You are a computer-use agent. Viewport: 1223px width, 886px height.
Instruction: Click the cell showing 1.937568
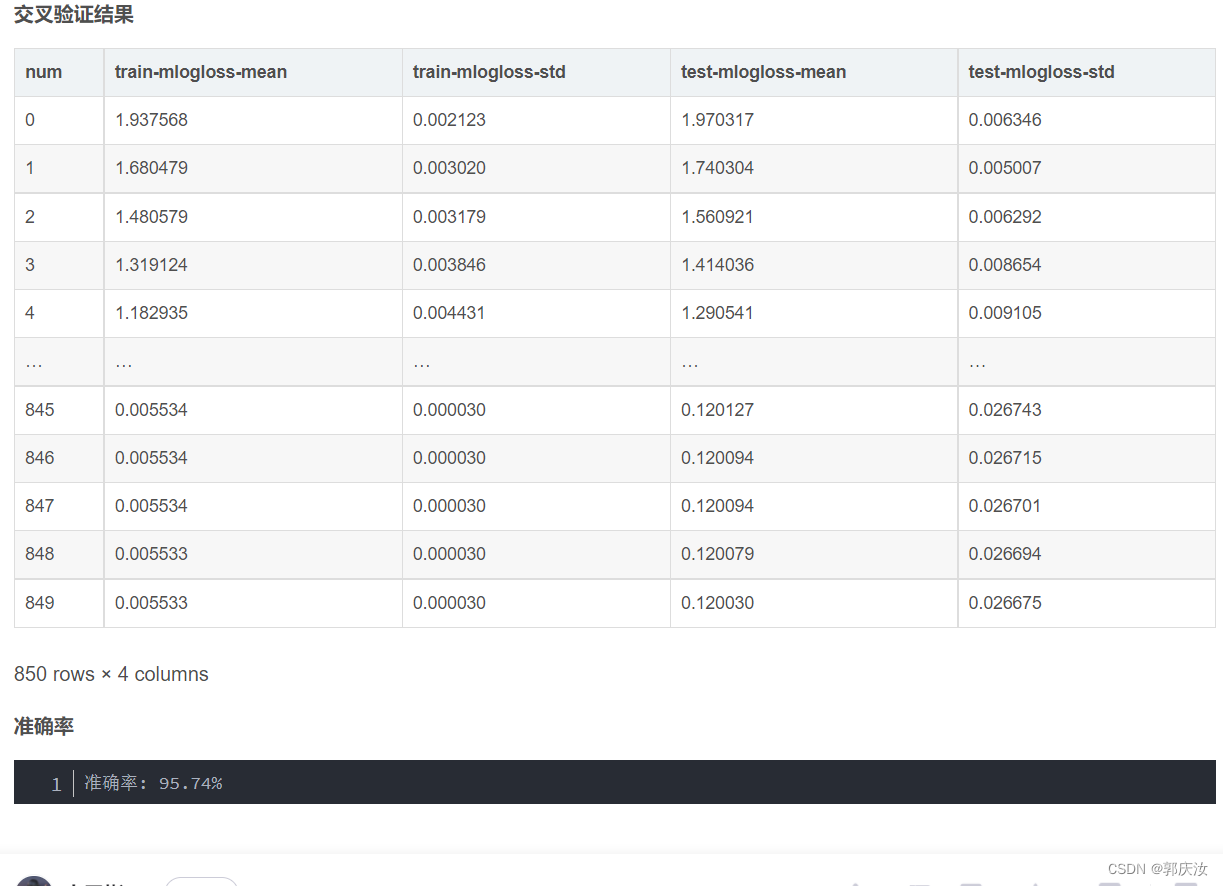[151, 120]
